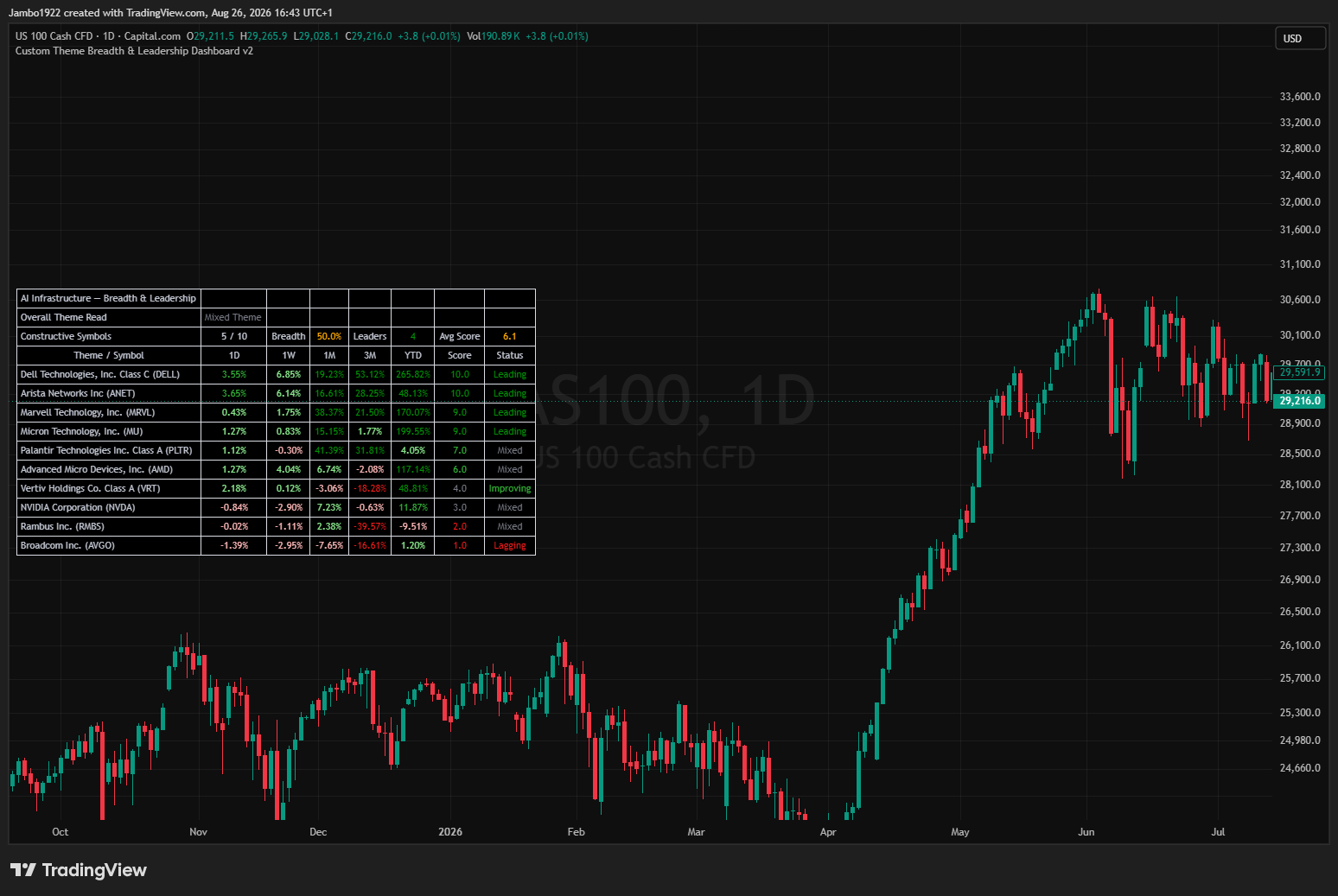
Task: Select the Mixed Theme overall read value
Action: tap(233, 317)
